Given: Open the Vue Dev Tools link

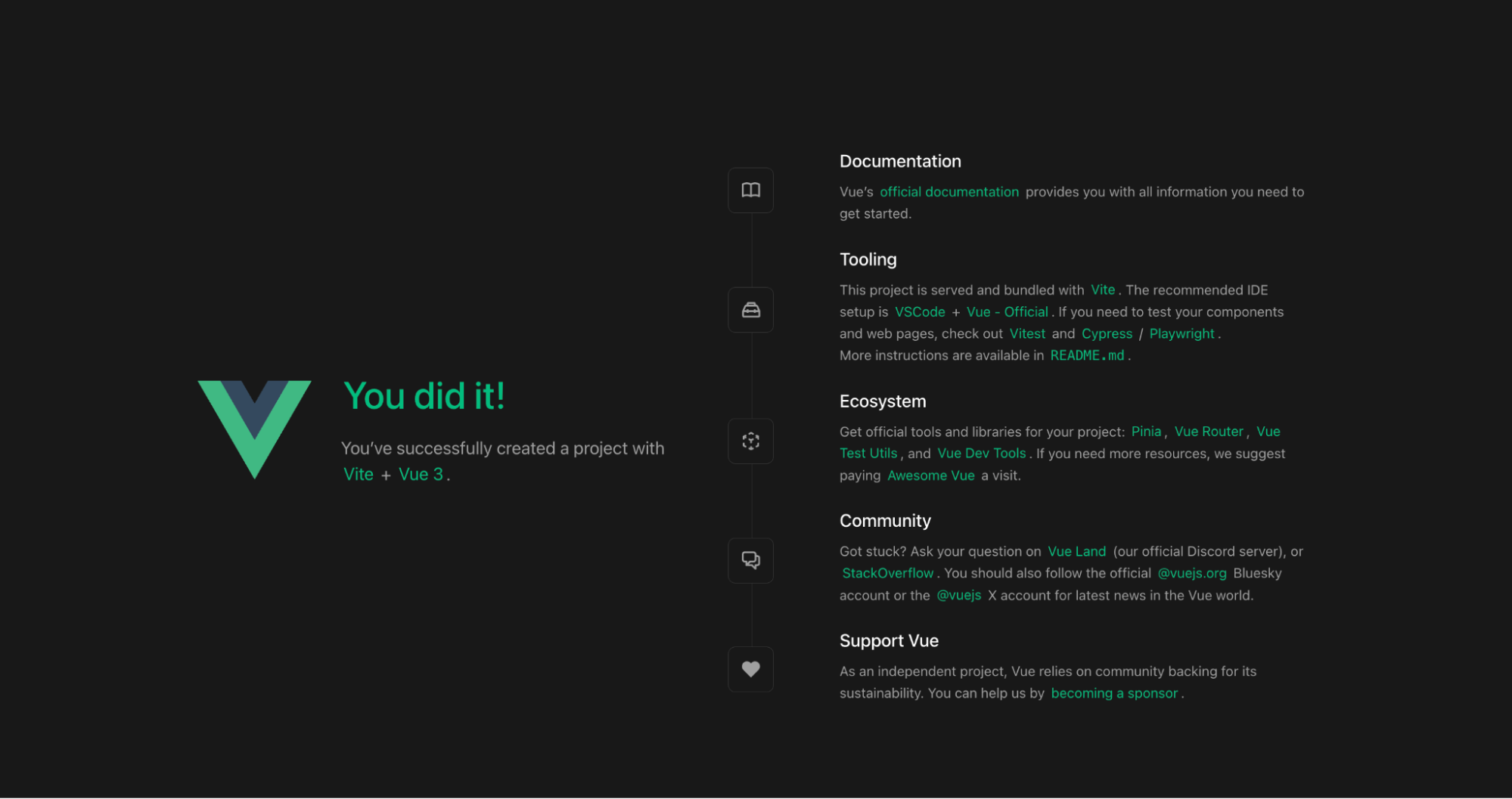Looking at the screenshot, I should pos(982,454).
